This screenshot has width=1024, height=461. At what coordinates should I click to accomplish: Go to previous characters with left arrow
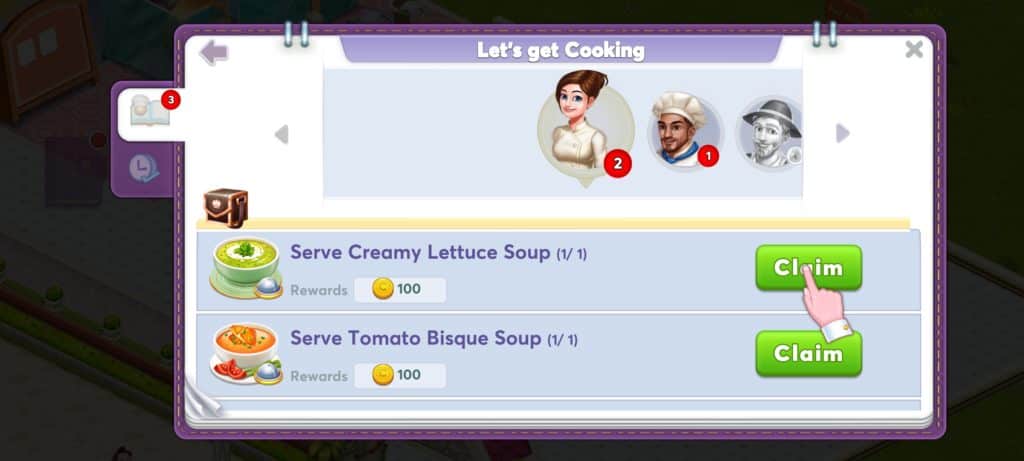coord(281,135)
